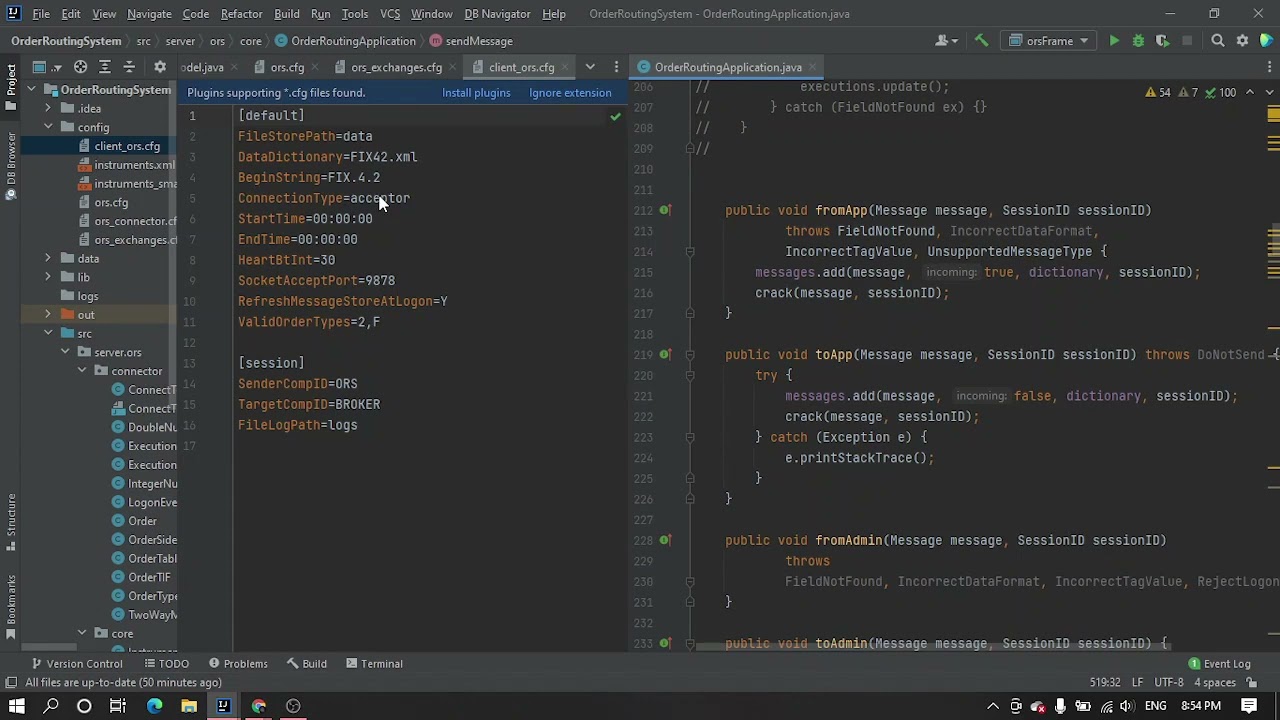This screenshot has width=1280, height=720.
Task: Run with coverage using the shield icon
Action: click(1162, 41)
